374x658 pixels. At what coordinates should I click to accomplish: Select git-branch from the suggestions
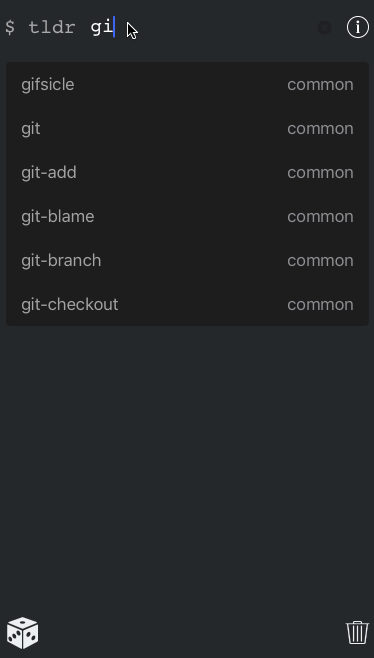(x=187, y=261)
